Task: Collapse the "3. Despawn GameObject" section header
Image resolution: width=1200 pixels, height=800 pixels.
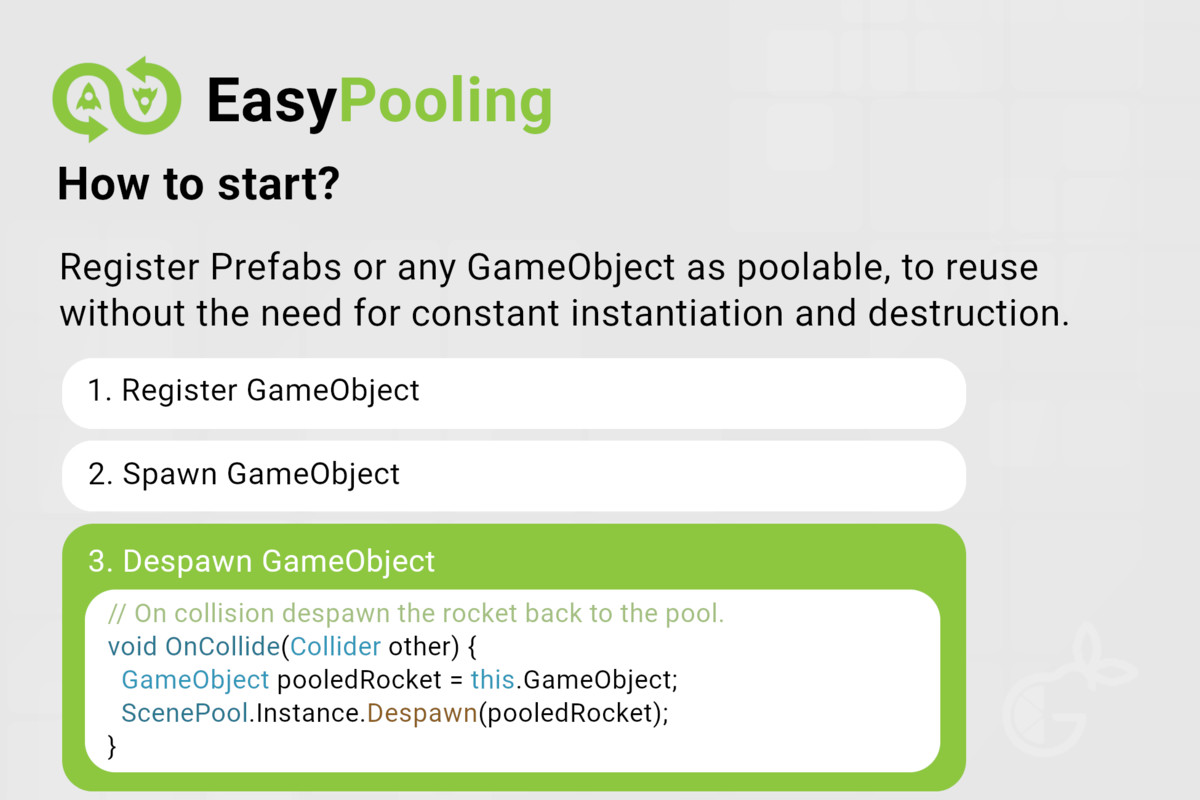Action: point(514,561)
